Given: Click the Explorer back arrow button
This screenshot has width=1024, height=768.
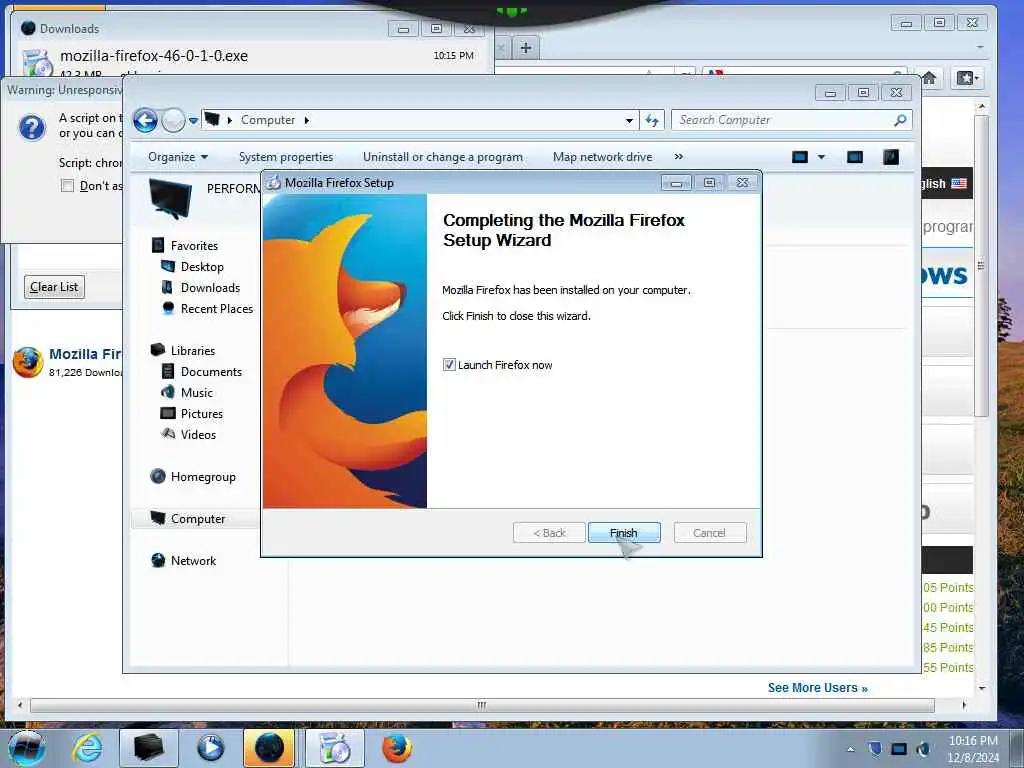Looking at the screenshot, I should [145, 120].
